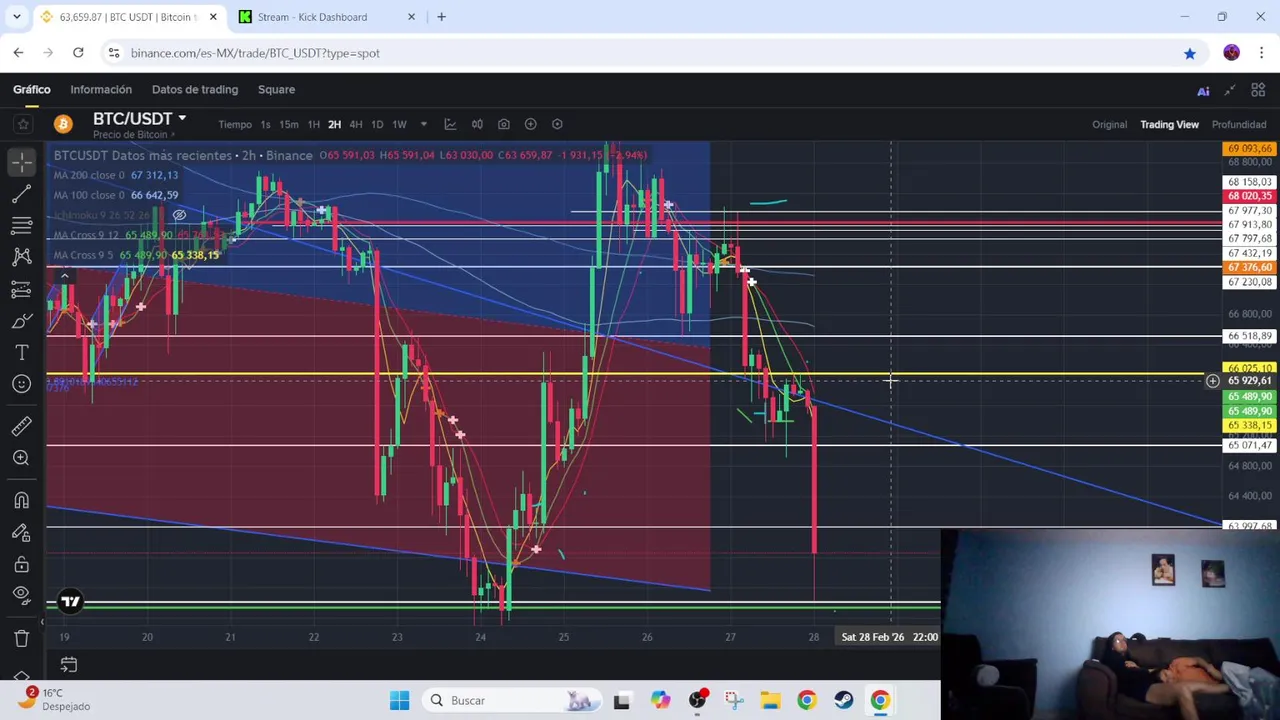The image size is (1280, 720).
Task: Click the taskbar Buscar search box
Action: [x=512, y=700]
